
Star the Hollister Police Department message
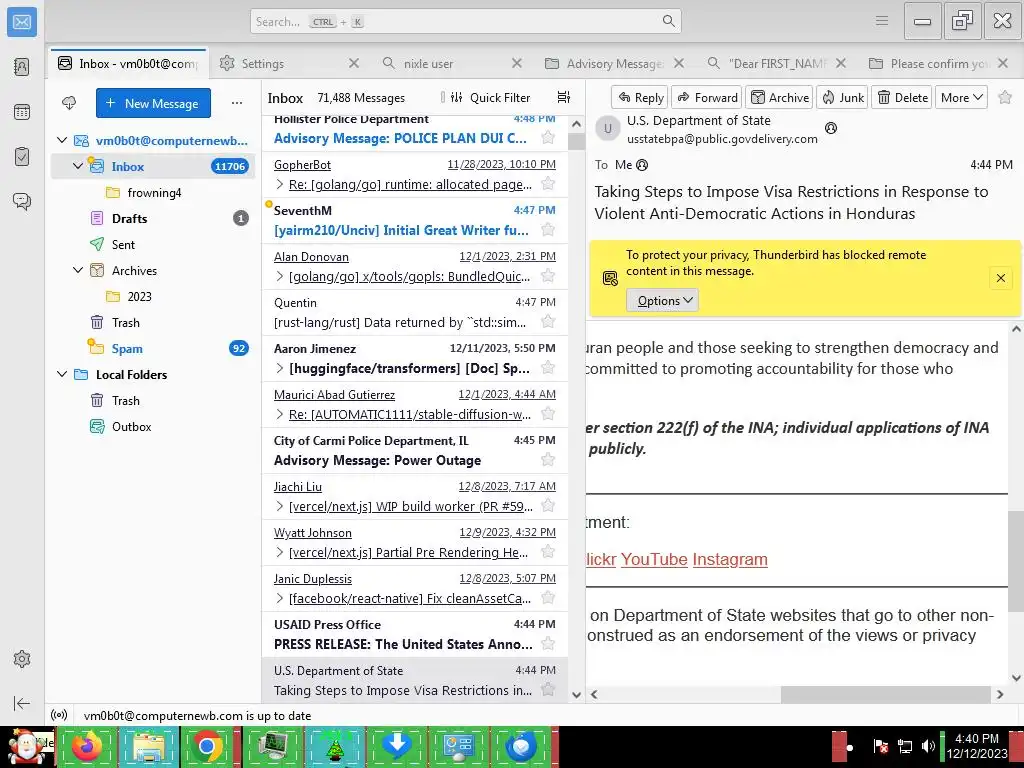(548, 137)
